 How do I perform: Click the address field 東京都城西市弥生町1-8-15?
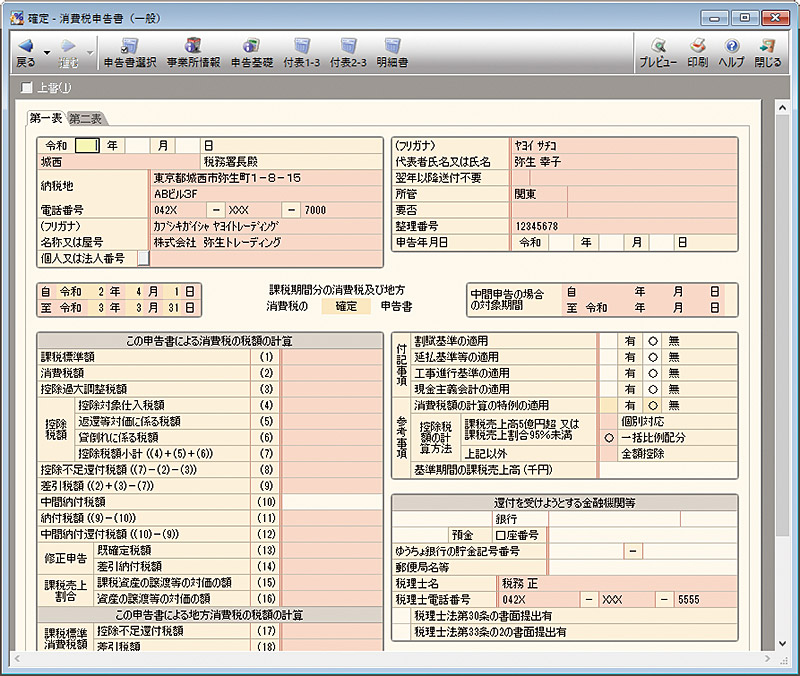pyautogui.click(x=266, y=178)
